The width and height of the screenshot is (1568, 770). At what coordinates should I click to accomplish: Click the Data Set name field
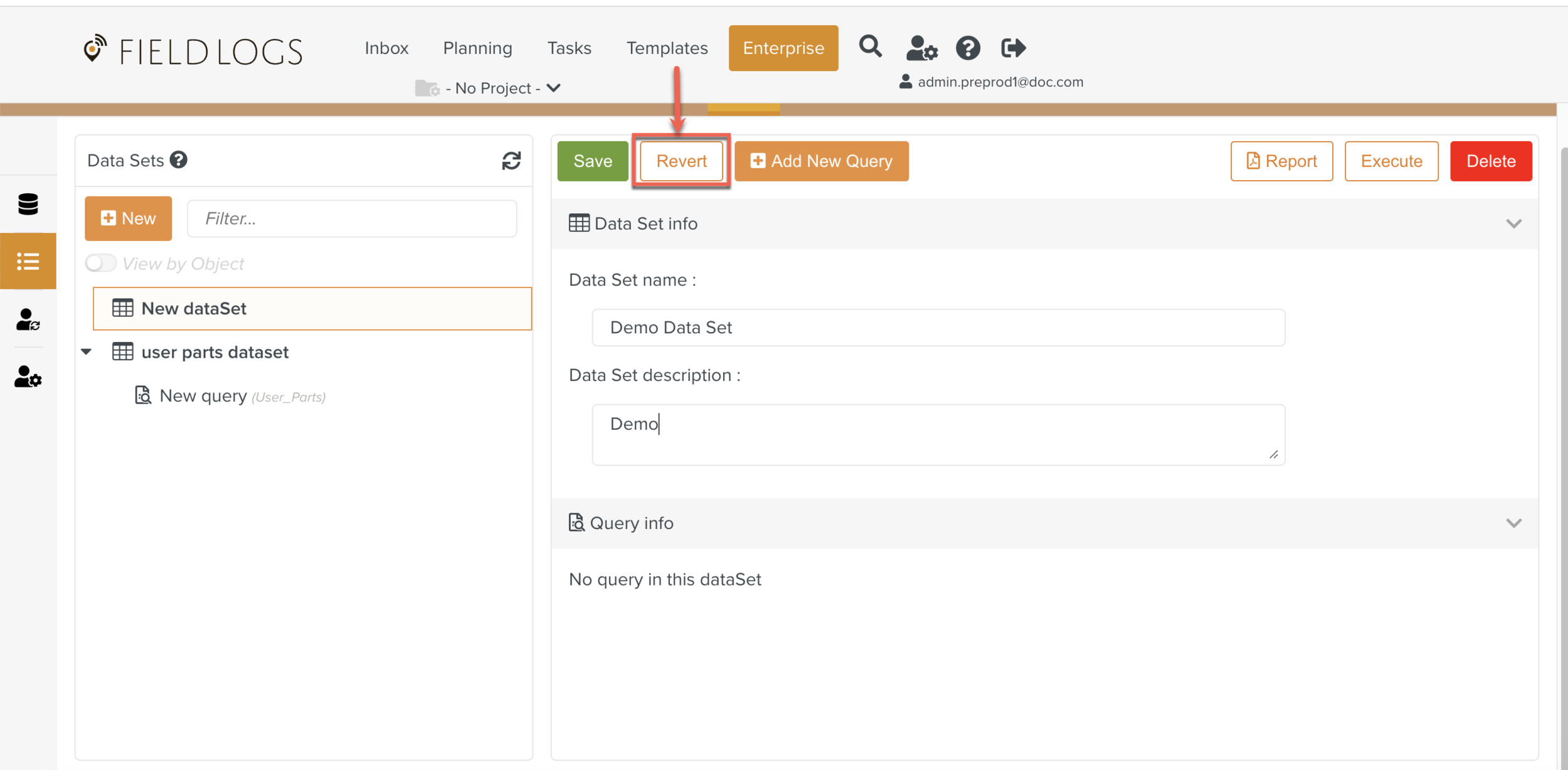coord(938,328)
